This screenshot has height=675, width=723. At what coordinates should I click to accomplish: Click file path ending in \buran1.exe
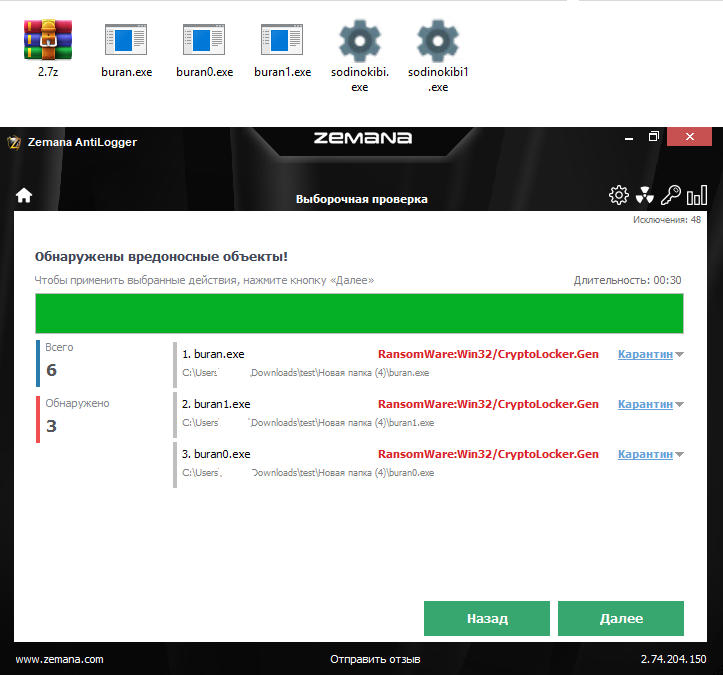(x=308, y=422)
